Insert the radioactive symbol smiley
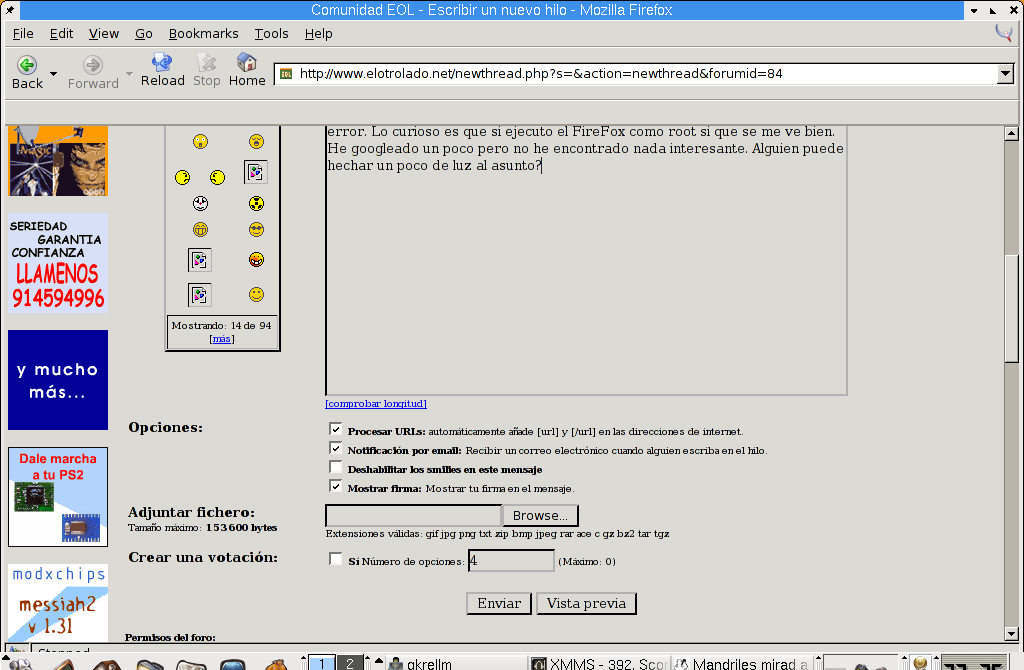Viewport: 1024px width, 670px height. tap(256, 203)
